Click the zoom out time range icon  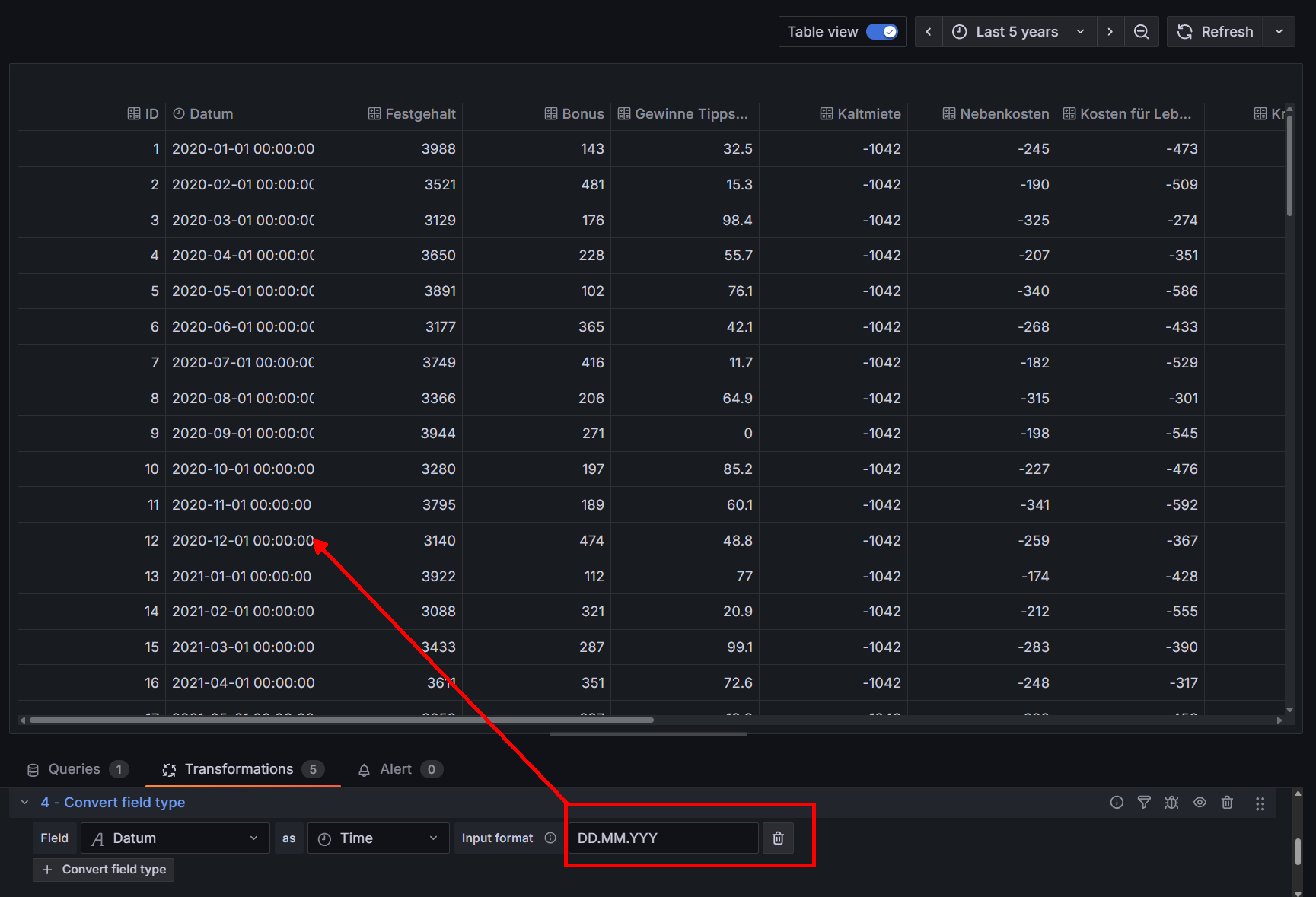[x=1141, y=32]
